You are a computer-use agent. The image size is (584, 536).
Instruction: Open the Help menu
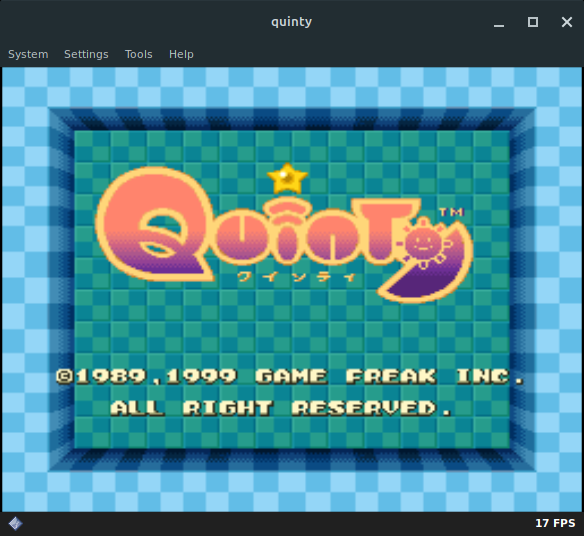tap(181, 54)
